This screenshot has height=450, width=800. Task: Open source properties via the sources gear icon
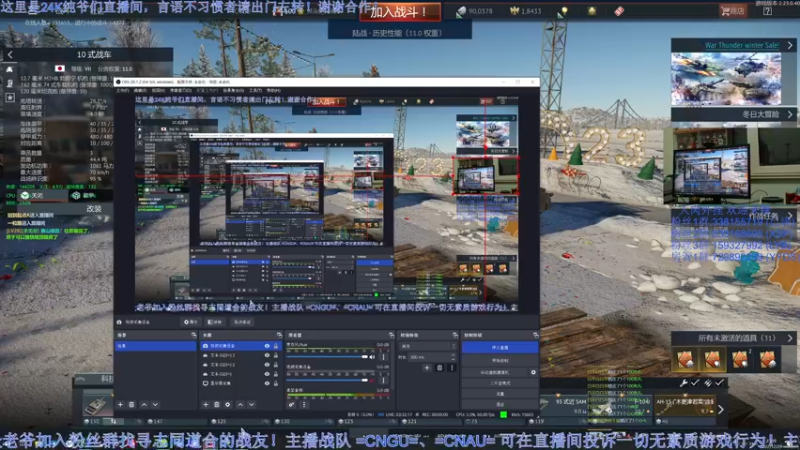click(x=228, y=405)
